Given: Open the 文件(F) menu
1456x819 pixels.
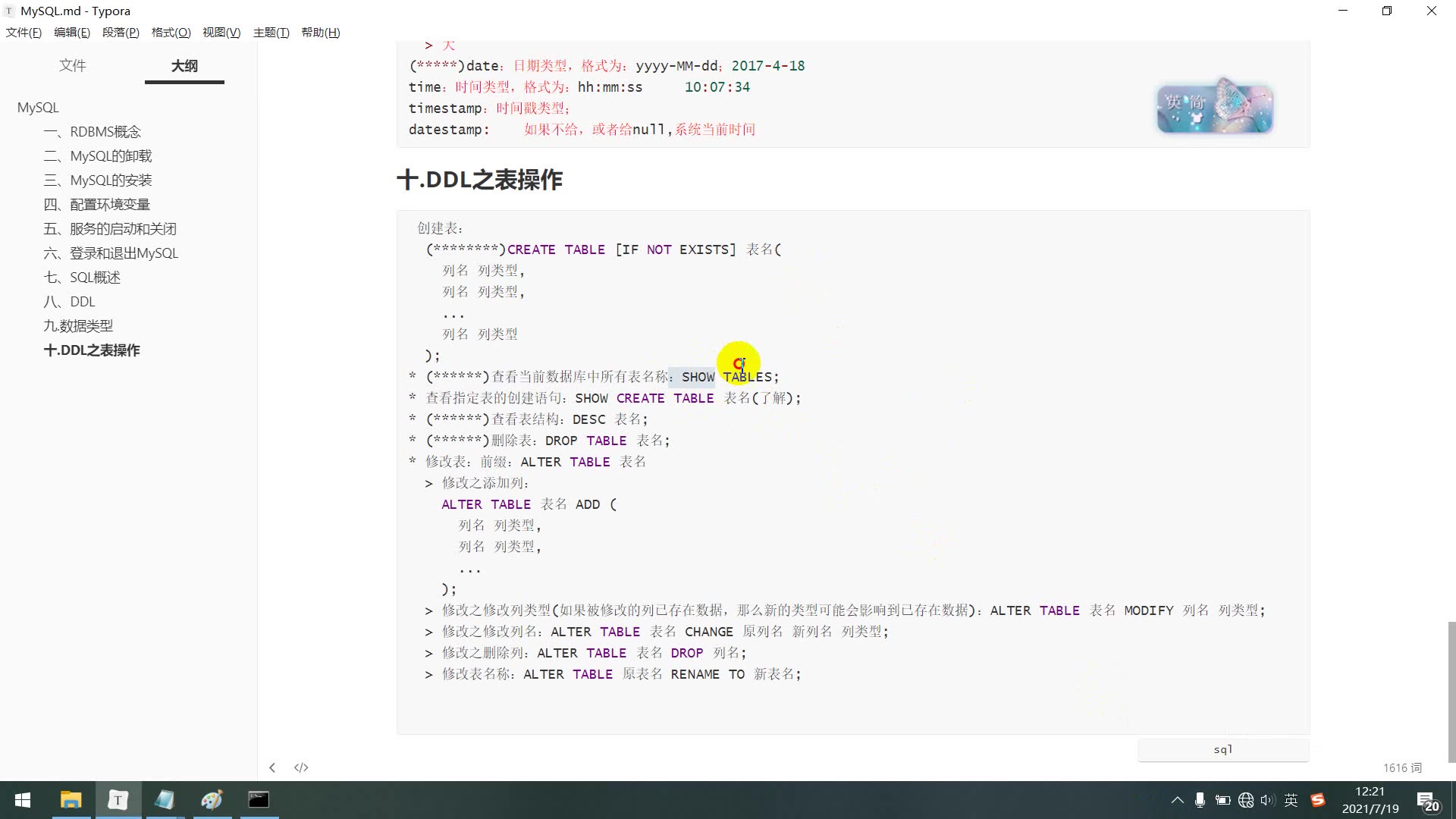Looking at the screenshot, I should (23, 32).
